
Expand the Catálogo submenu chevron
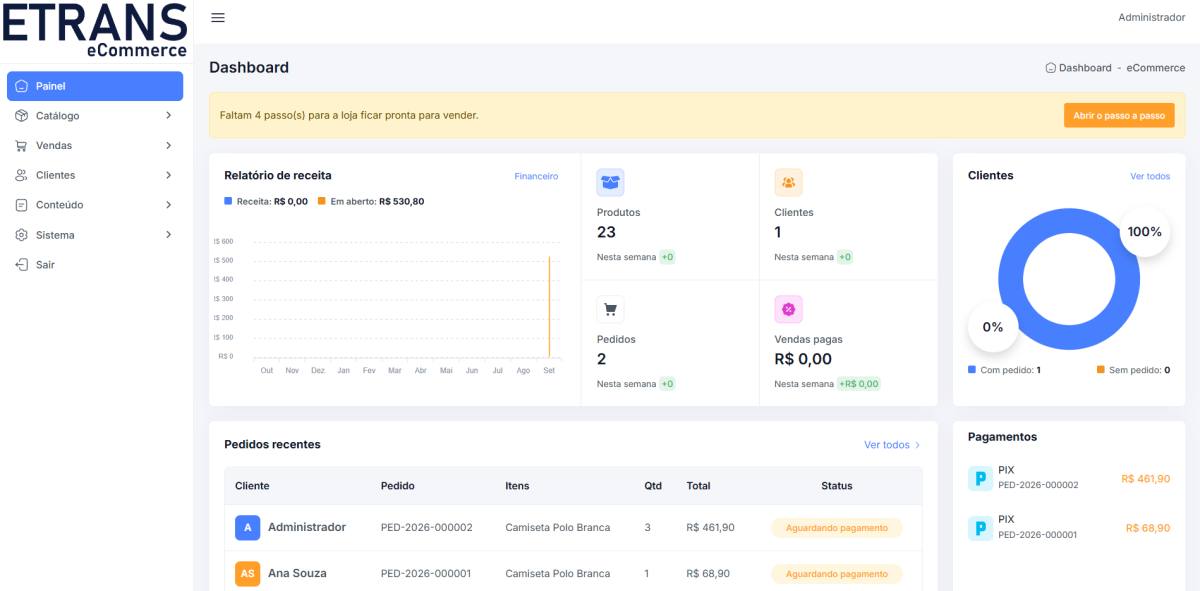pos(168,116)
